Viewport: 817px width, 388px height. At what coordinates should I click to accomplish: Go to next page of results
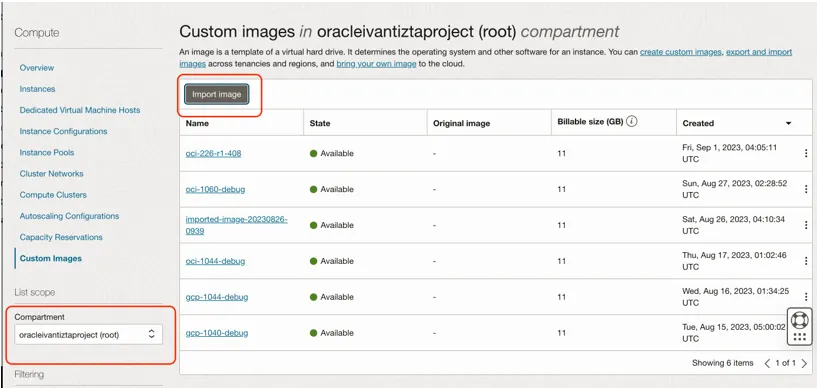(x=804, y=363)
